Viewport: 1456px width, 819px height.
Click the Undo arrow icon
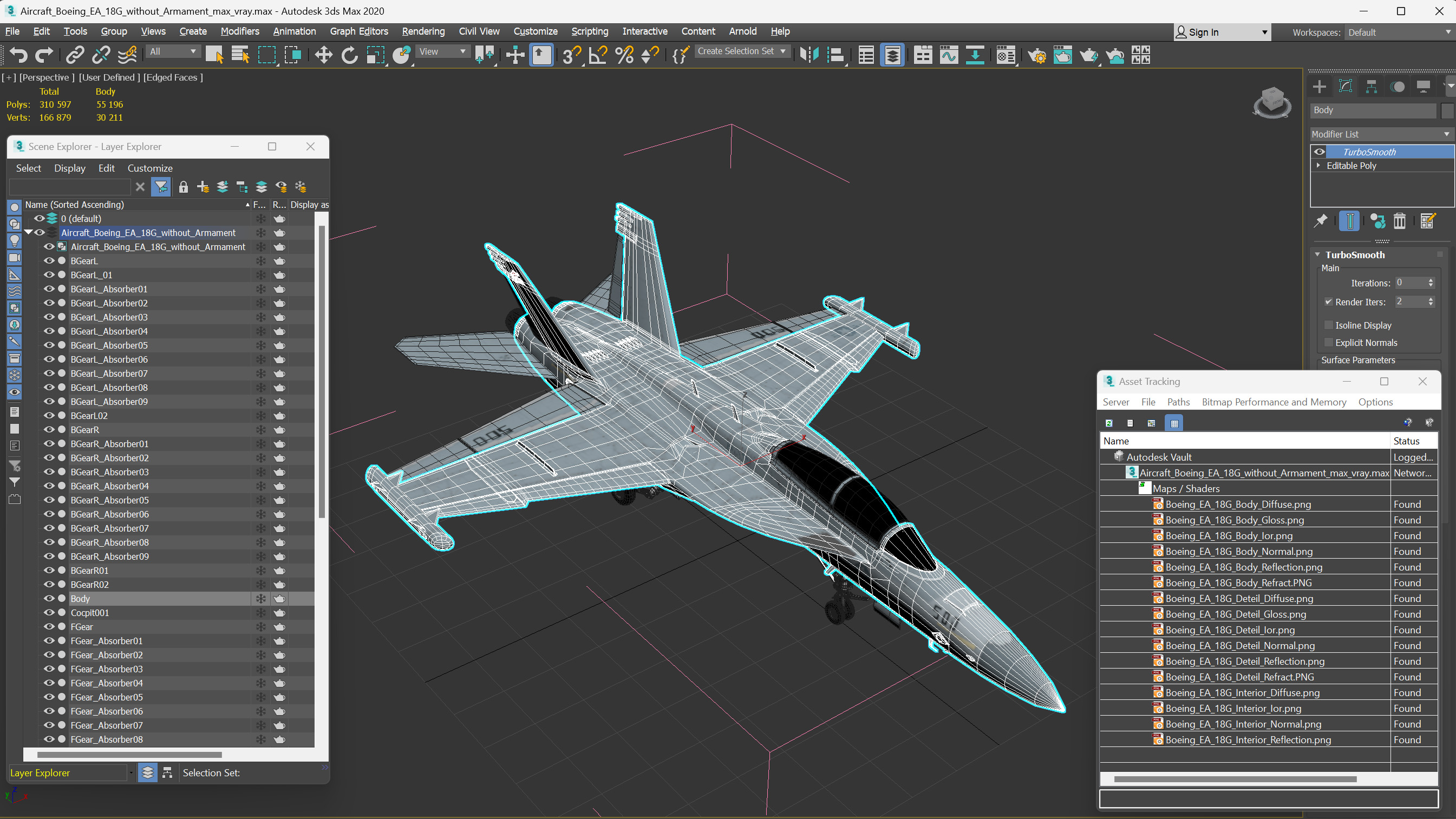[x=18, y=55]
